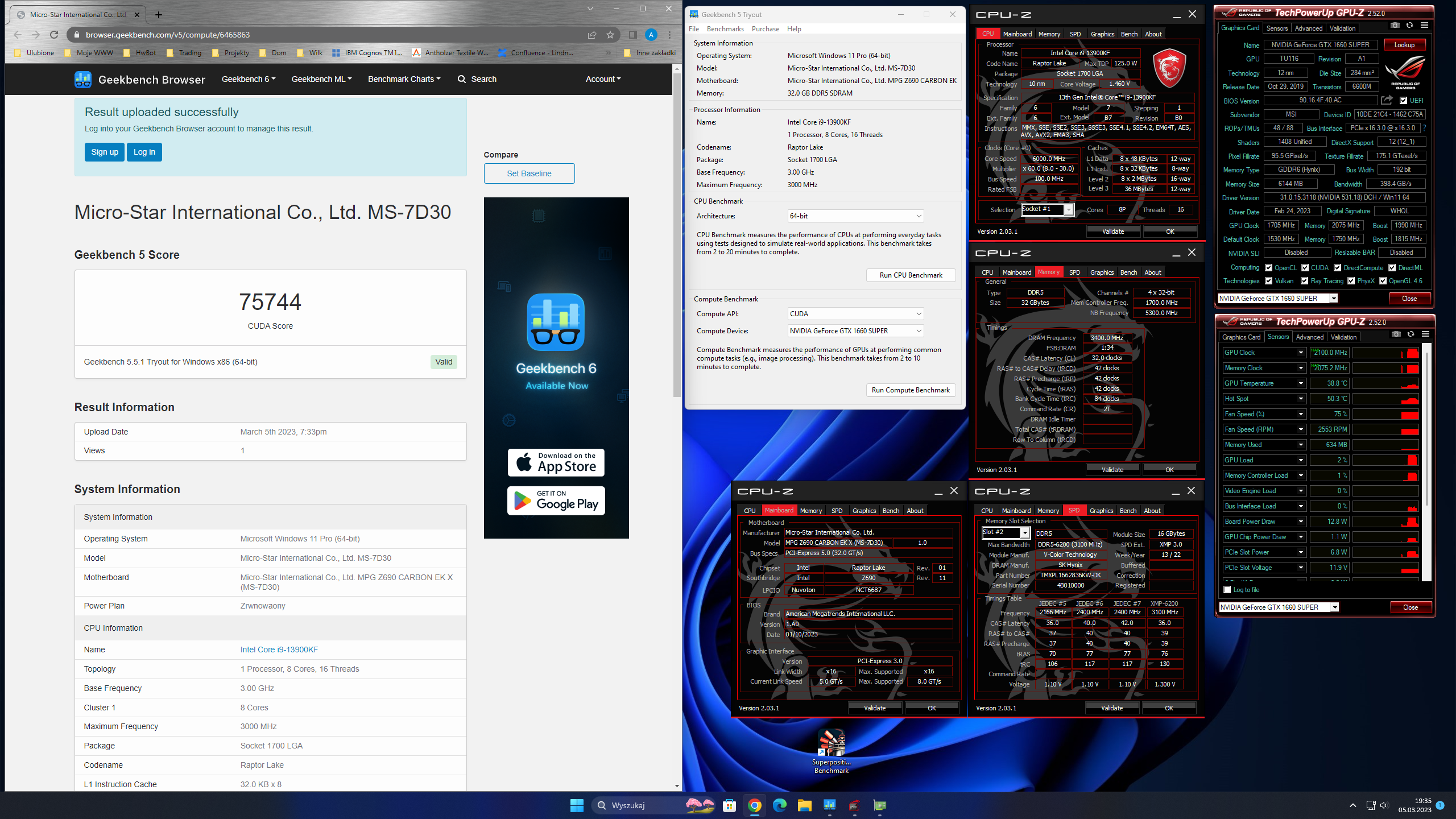Toggle UEFI checkbox in GPU-Z
1456x819 pixels.
[x=1404, y=100]
